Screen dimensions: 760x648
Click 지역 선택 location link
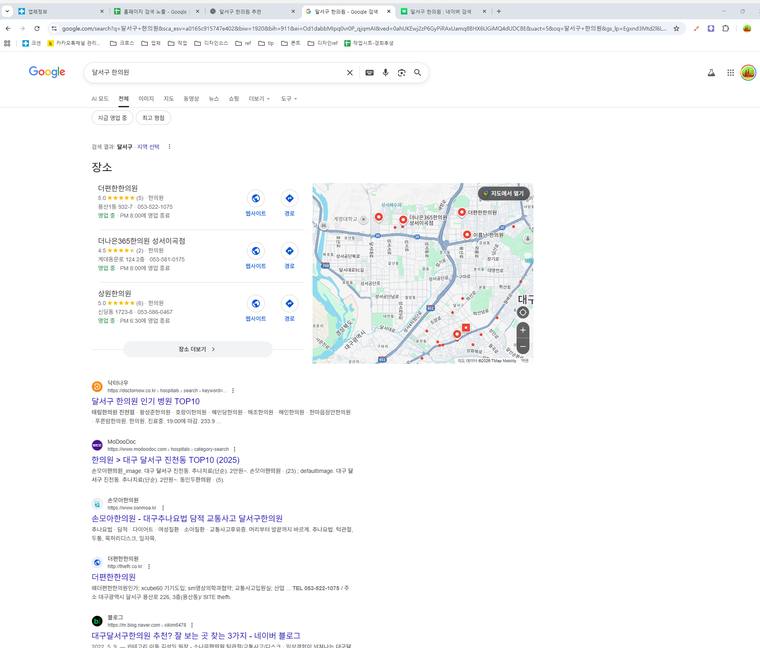[148, 147]
